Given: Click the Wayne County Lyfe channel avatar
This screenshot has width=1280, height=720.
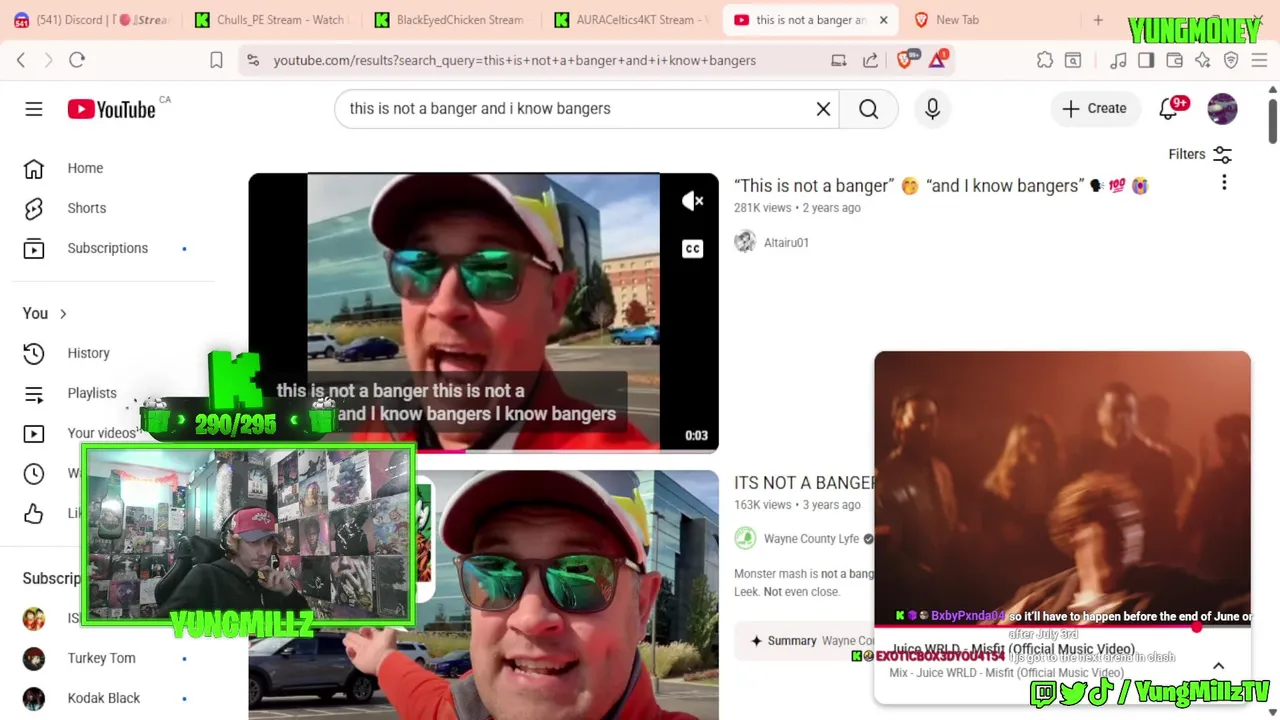Looking at the screenshot, I should tap(745, 538).
